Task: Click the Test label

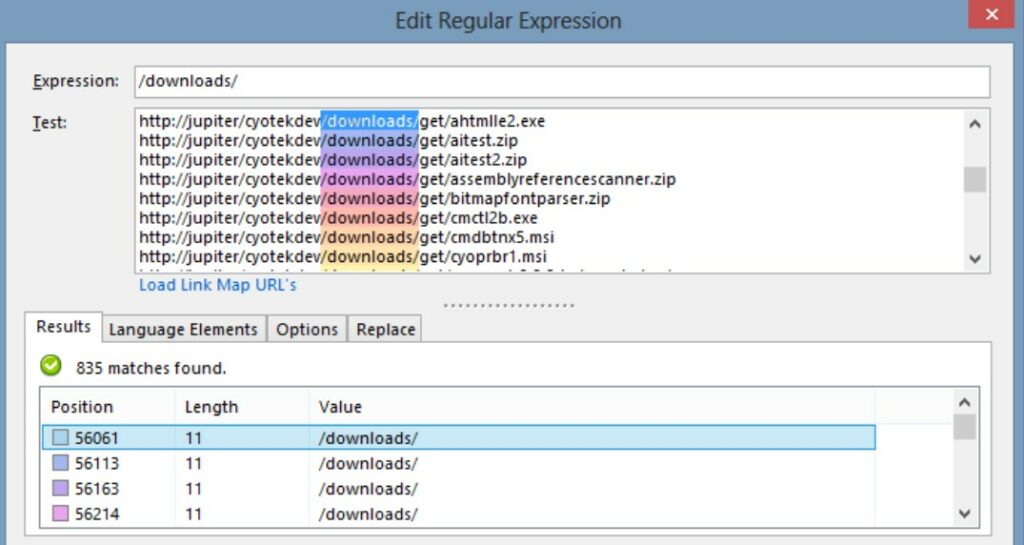Action: point(50,123)
